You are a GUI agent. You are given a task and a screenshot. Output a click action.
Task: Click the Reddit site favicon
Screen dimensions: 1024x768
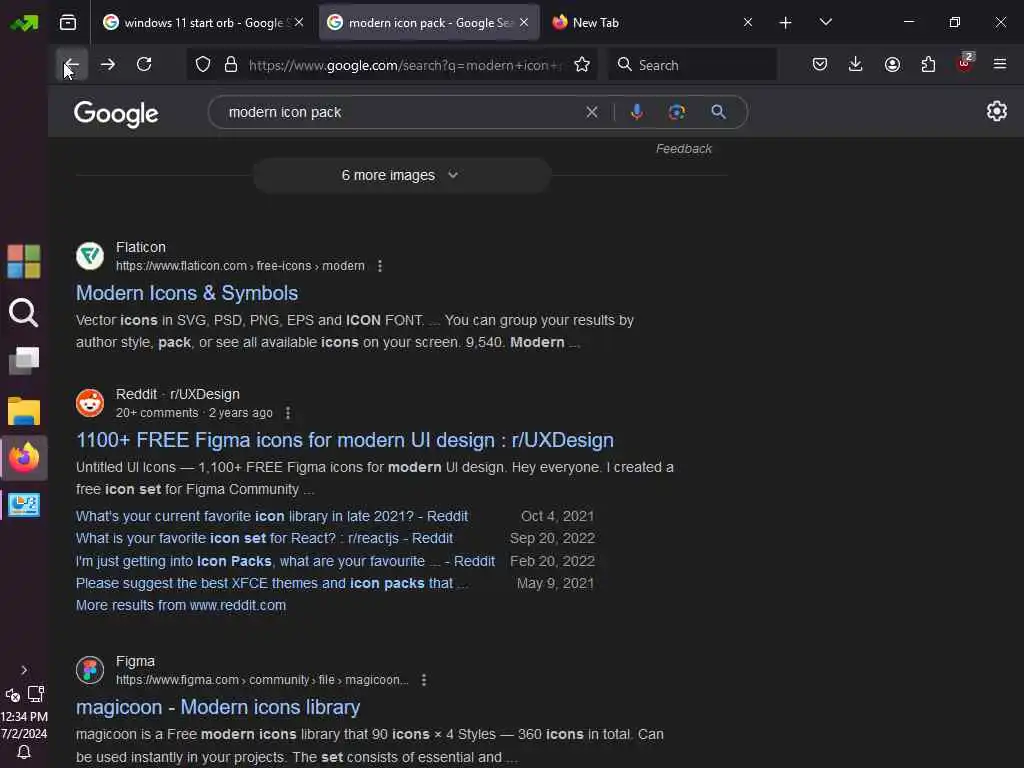pos(89,403)
